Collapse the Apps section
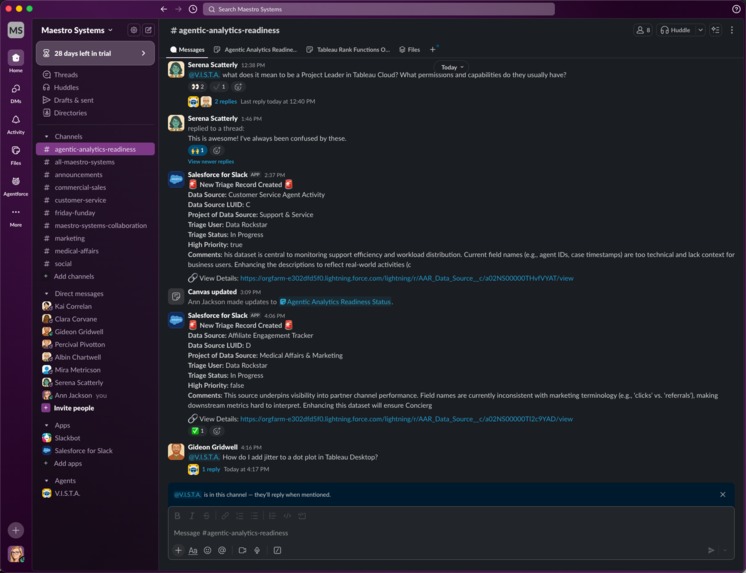 point(47,425)
